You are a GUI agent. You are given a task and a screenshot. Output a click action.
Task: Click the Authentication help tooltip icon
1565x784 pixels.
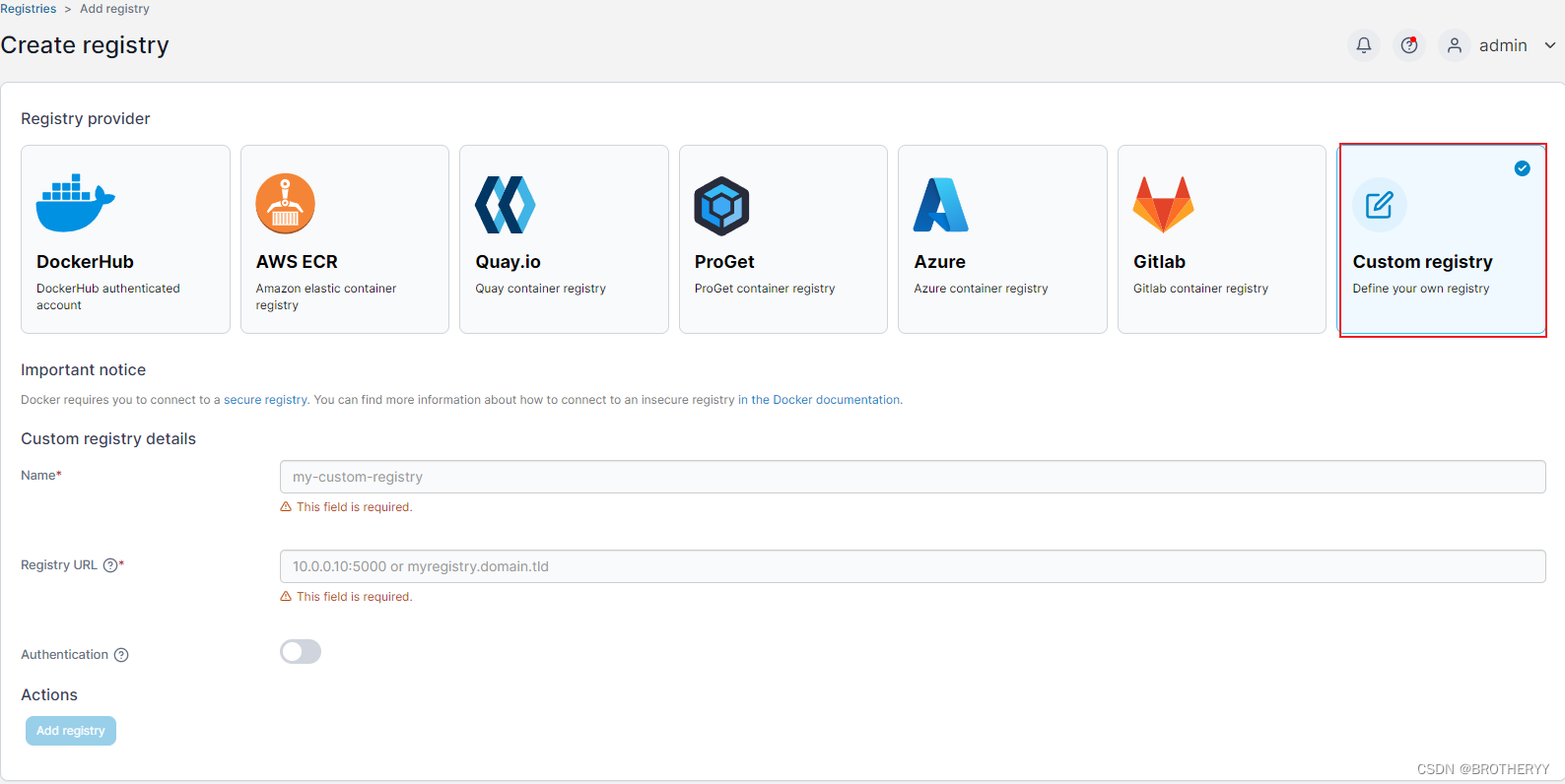(121, 655)
